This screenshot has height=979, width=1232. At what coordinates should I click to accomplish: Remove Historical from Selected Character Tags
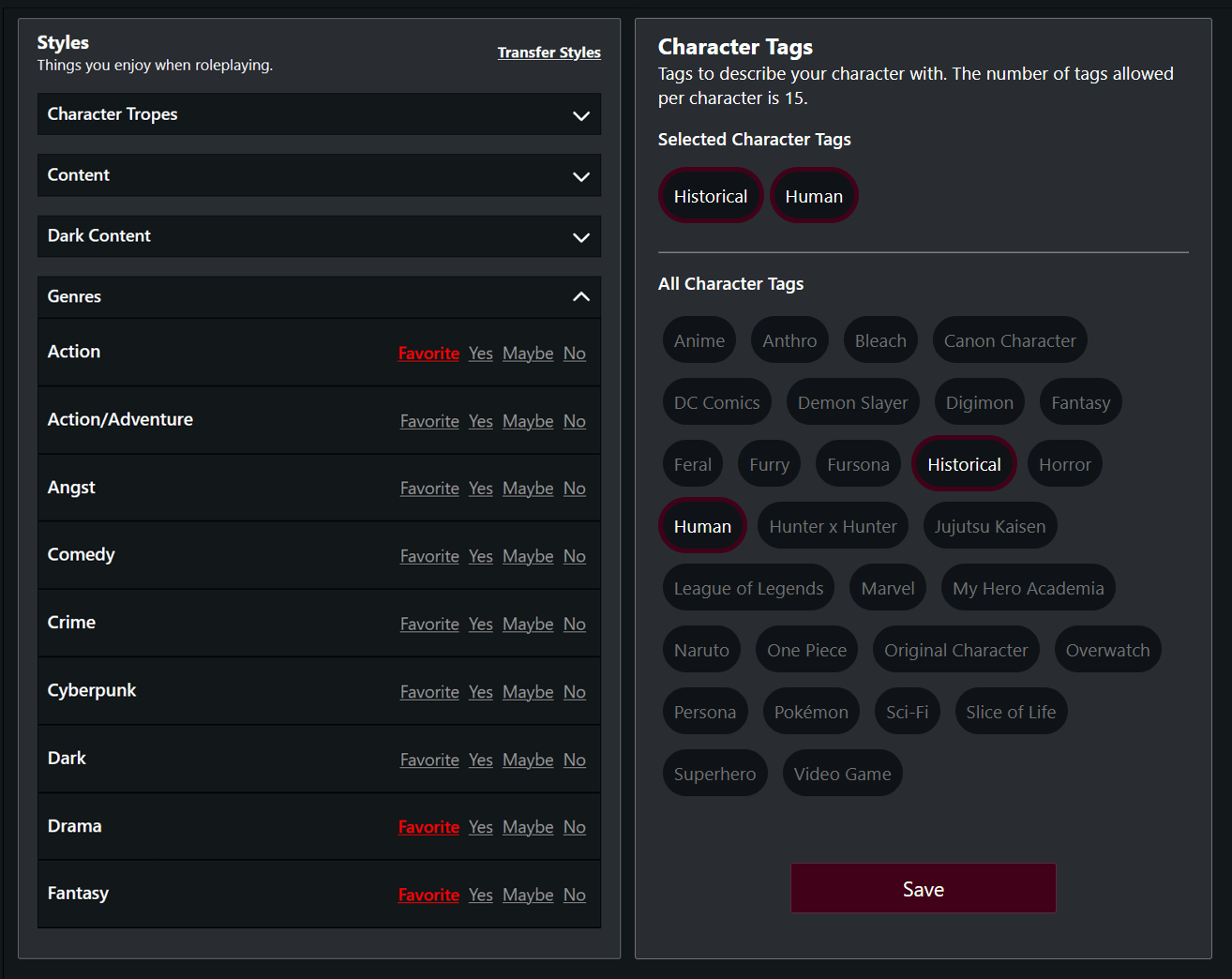711,196
